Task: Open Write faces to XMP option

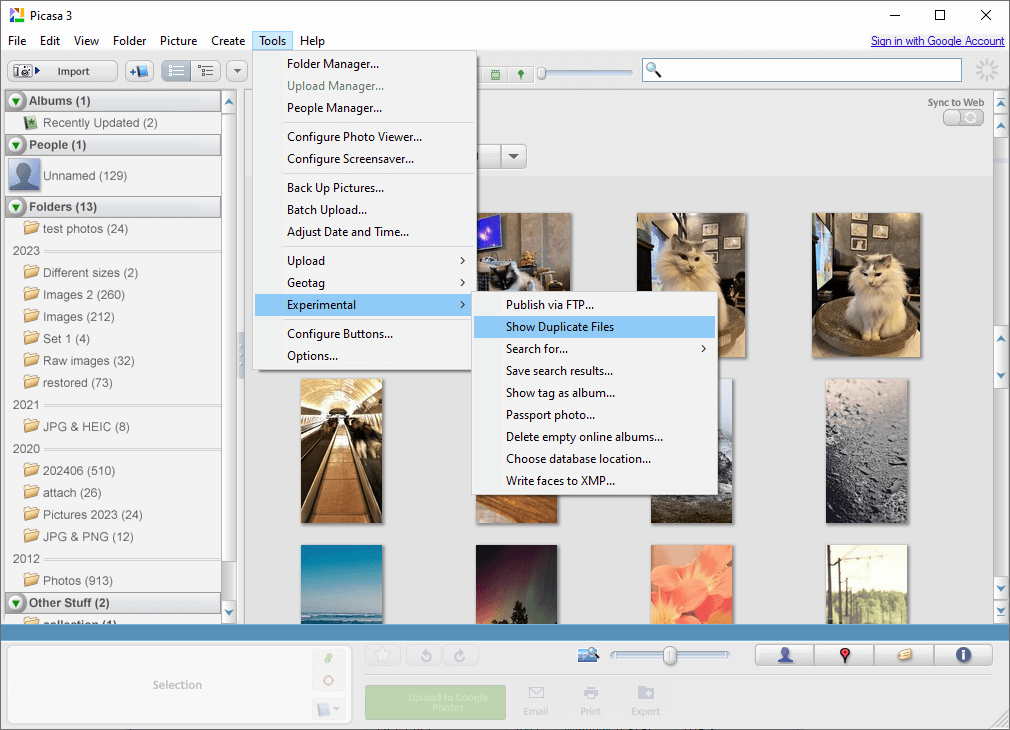Action: point(560,481)
